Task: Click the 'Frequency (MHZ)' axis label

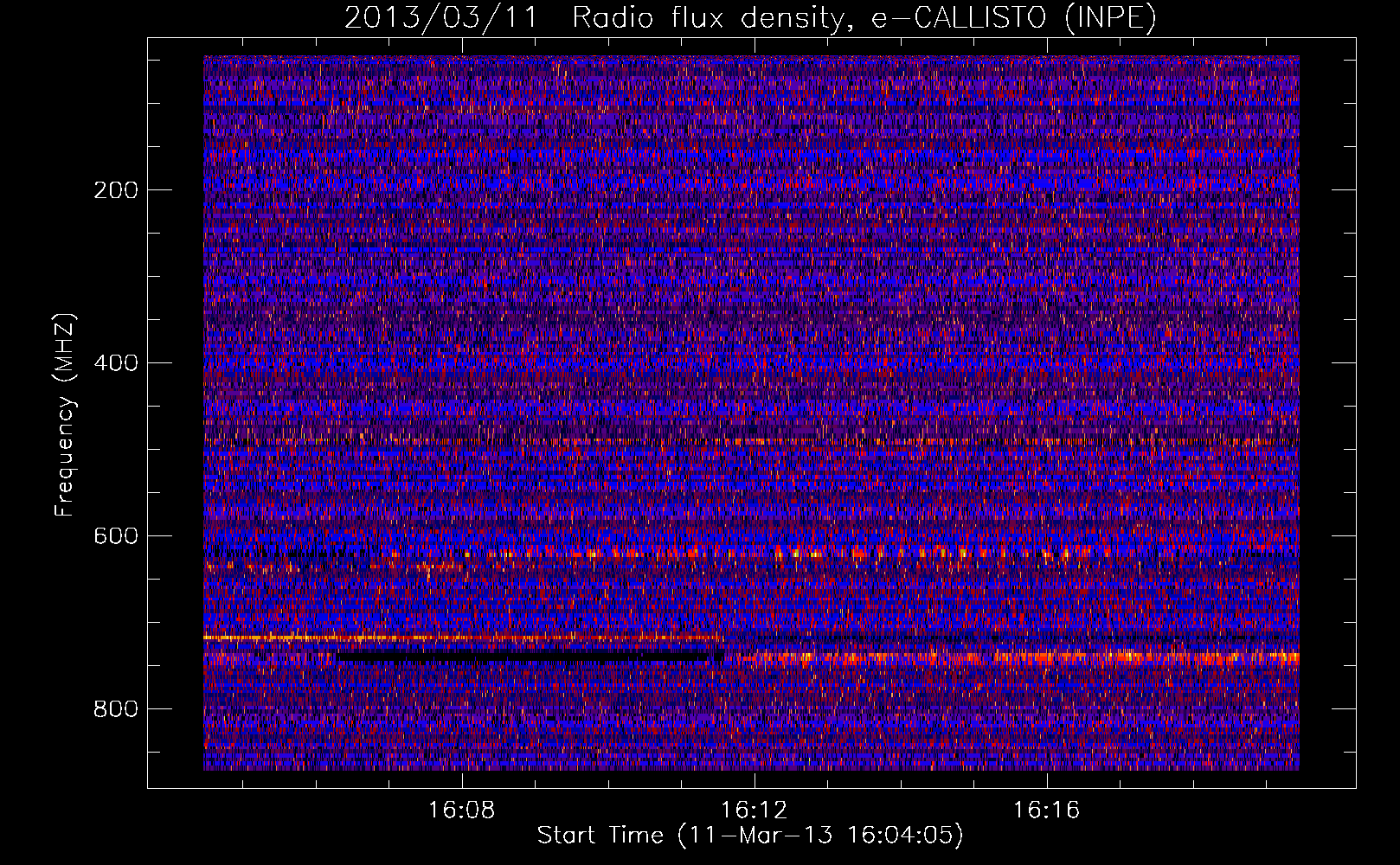Action: click(65, 415)
